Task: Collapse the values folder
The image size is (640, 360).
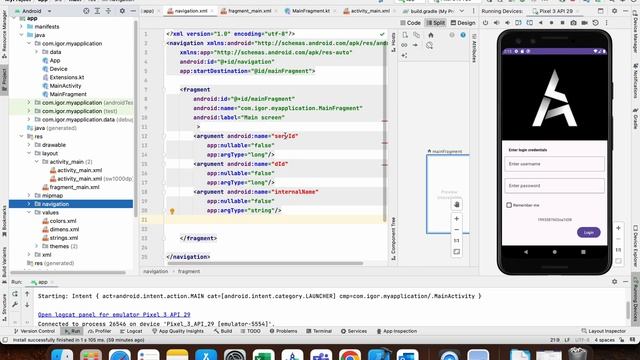Action: pos(29,213)
